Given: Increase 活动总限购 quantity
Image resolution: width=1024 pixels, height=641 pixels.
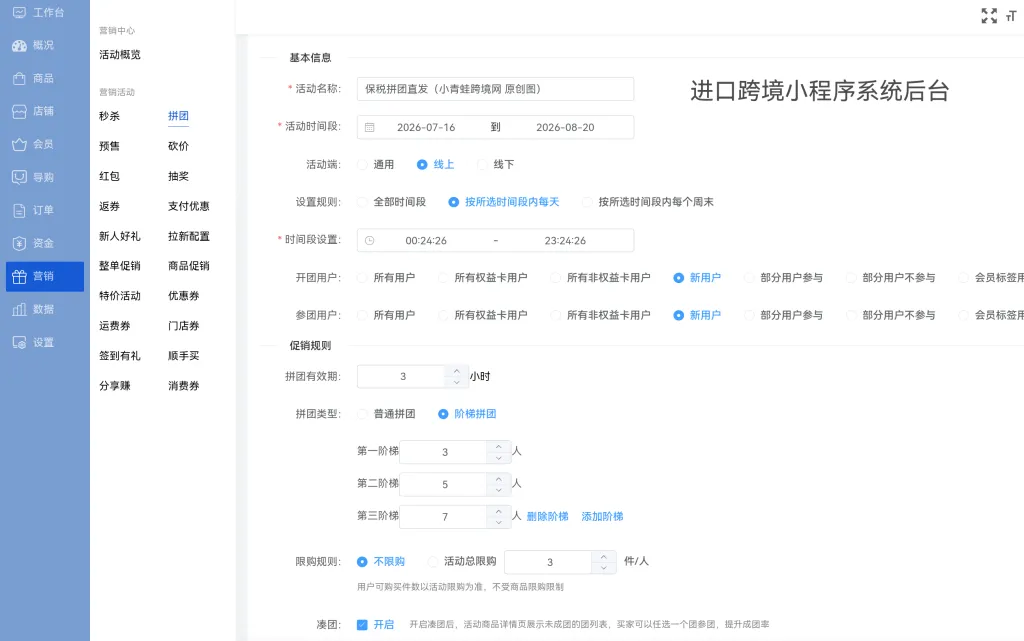Looking at the screenshot, I should (603, 557).
